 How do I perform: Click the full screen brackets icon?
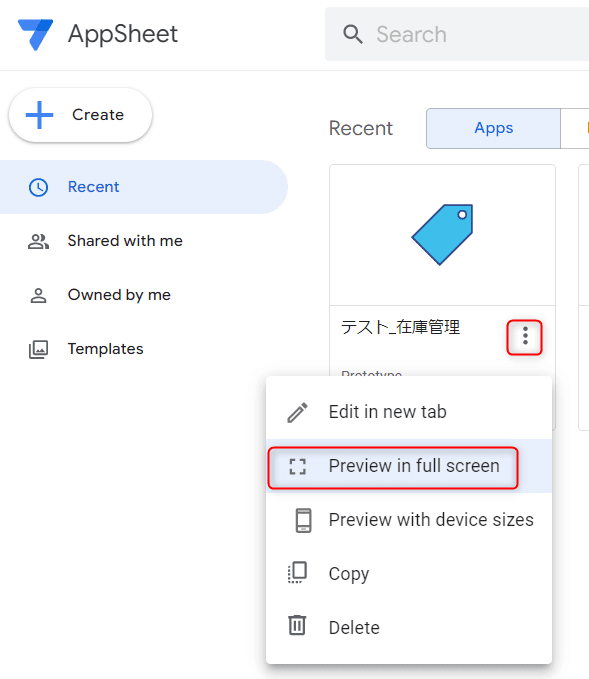[298, 466]
